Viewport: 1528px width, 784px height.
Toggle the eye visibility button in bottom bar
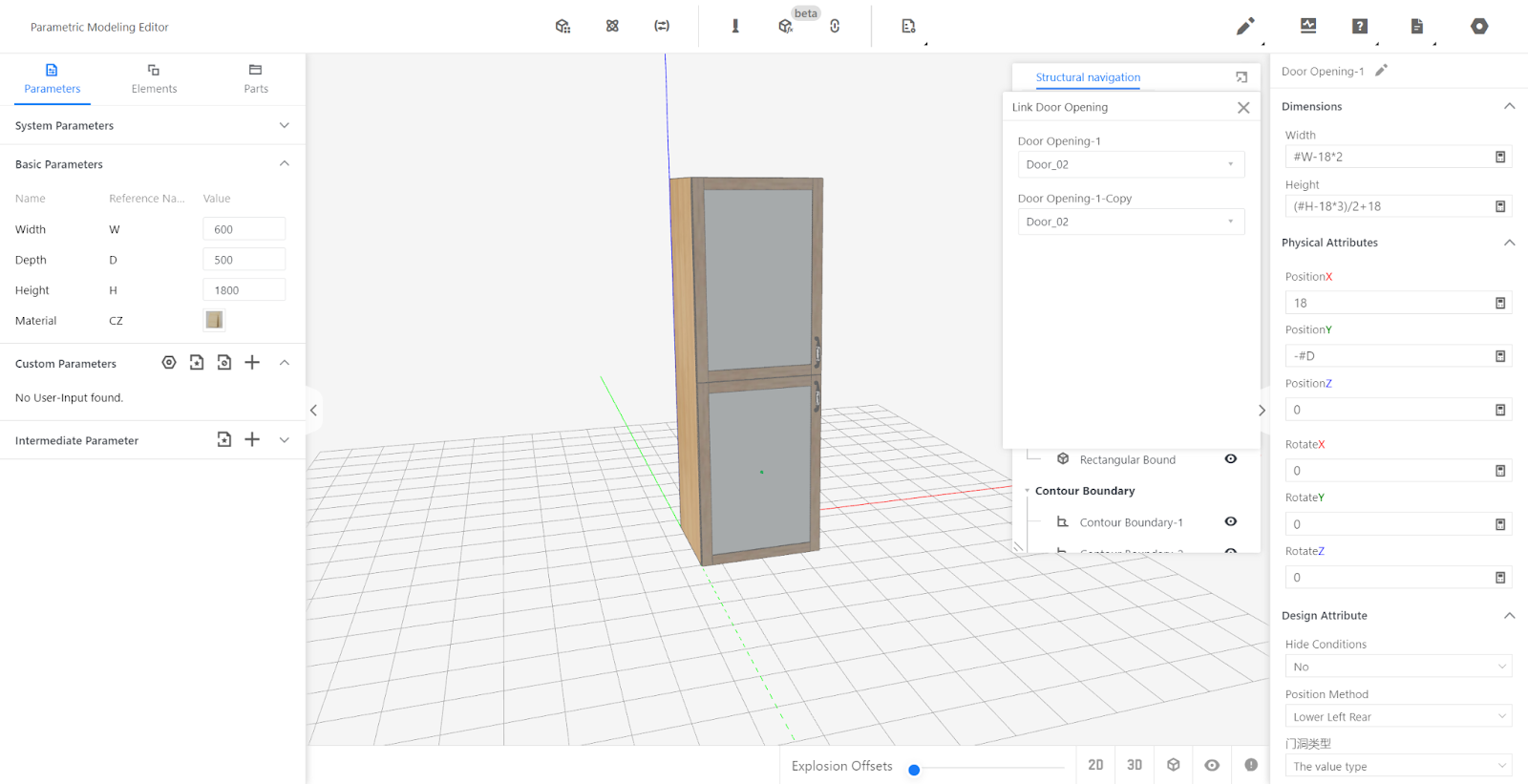pos(1212,765)
